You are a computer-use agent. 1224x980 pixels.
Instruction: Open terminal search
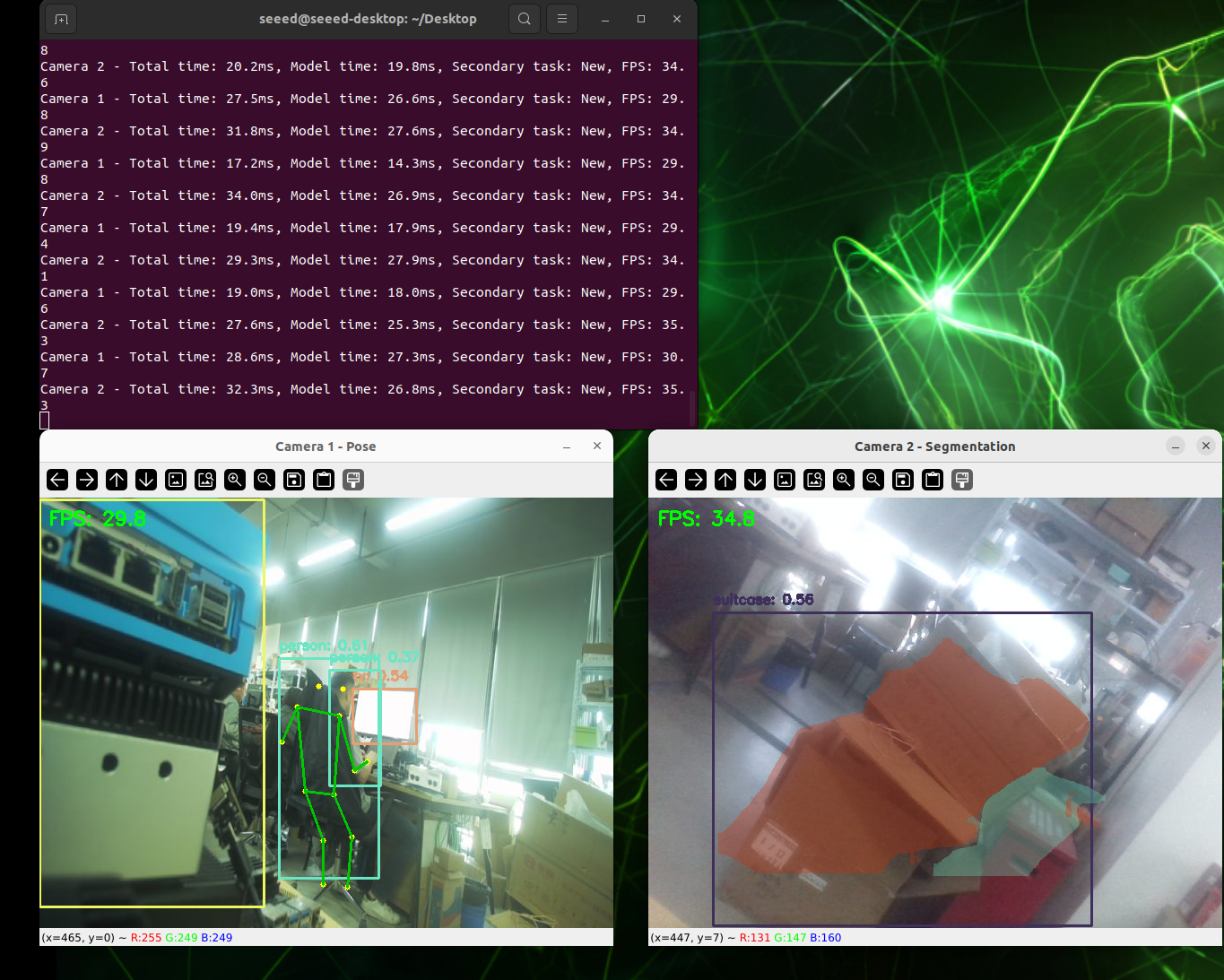pos(525,19)
